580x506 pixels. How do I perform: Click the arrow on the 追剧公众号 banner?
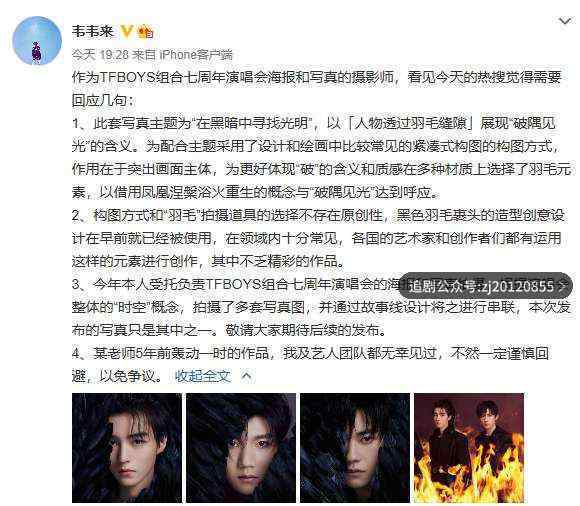click(563, 286)
